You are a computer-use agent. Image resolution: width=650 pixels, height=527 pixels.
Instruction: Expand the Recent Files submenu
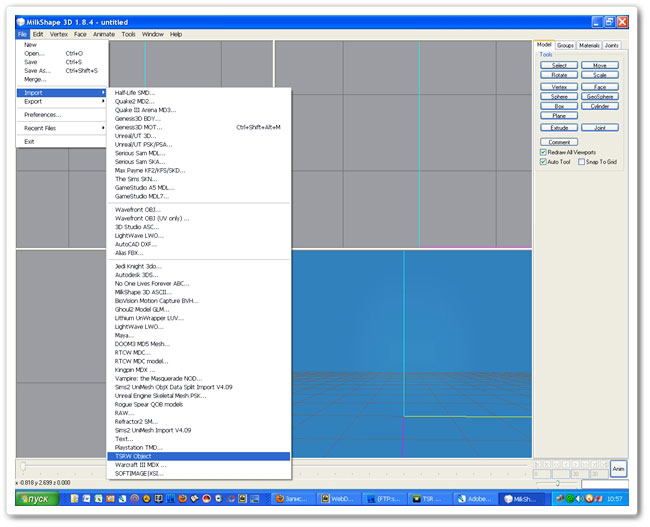(60, 128)
